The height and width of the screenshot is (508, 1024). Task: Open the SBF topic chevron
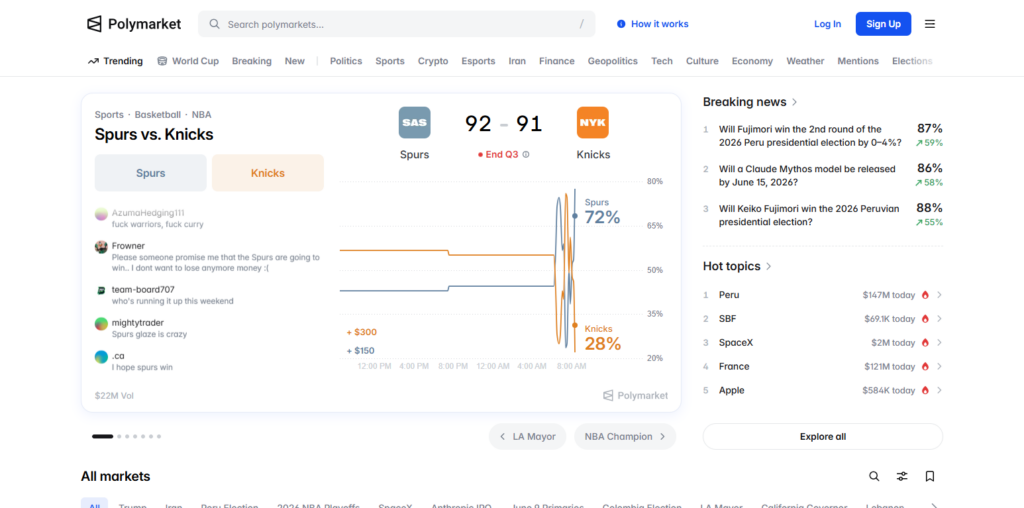tap(939, 319)
